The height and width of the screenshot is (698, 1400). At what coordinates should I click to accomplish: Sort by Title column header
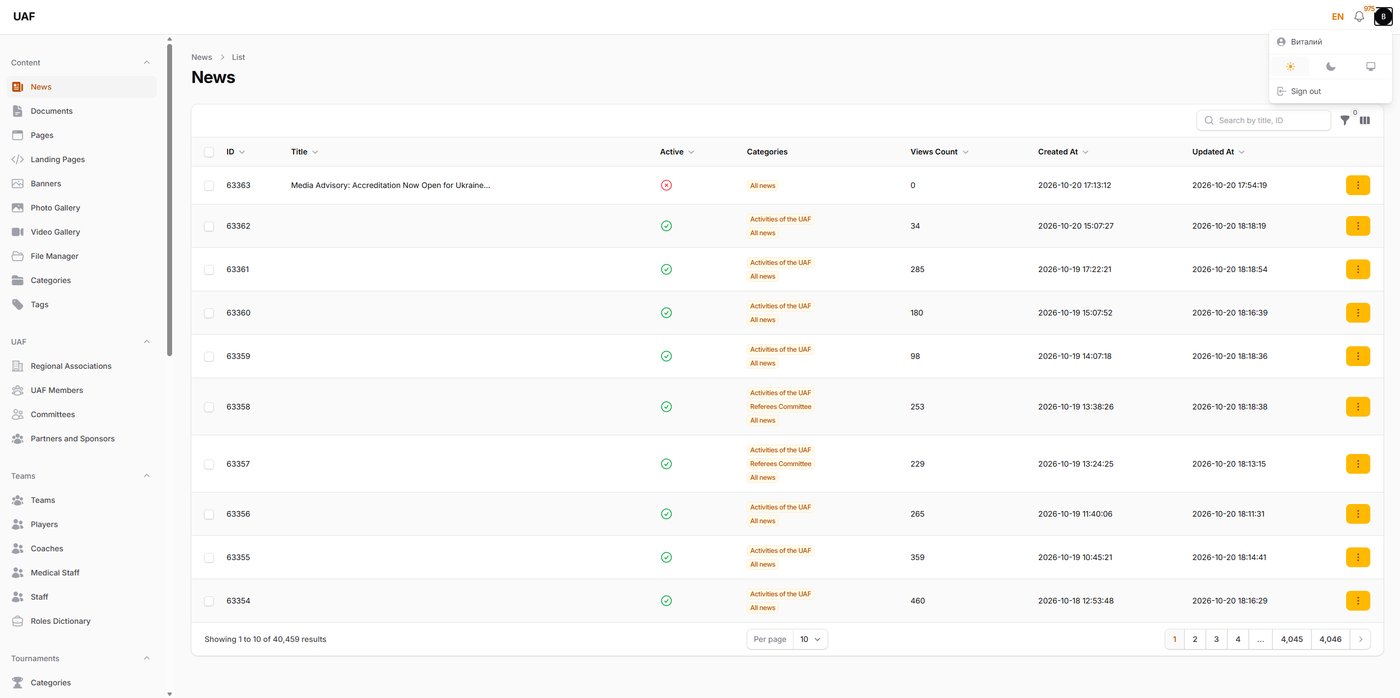click(x=304, y=152)
